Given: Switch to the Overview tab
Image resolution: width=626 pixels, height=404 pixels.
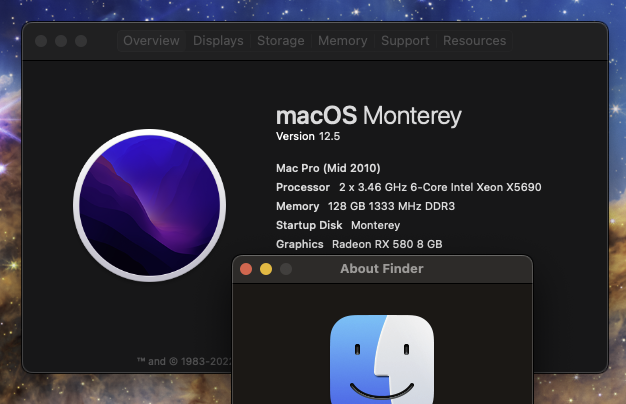Looking at the screenshot, I should 151,41.
